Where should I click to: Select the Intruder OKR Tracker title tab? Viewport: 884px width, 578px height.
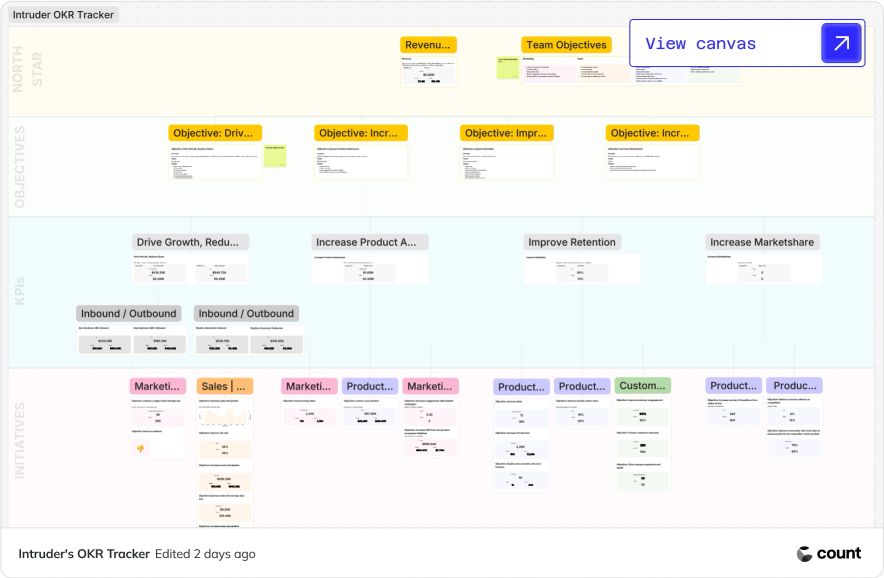[63, 15]
